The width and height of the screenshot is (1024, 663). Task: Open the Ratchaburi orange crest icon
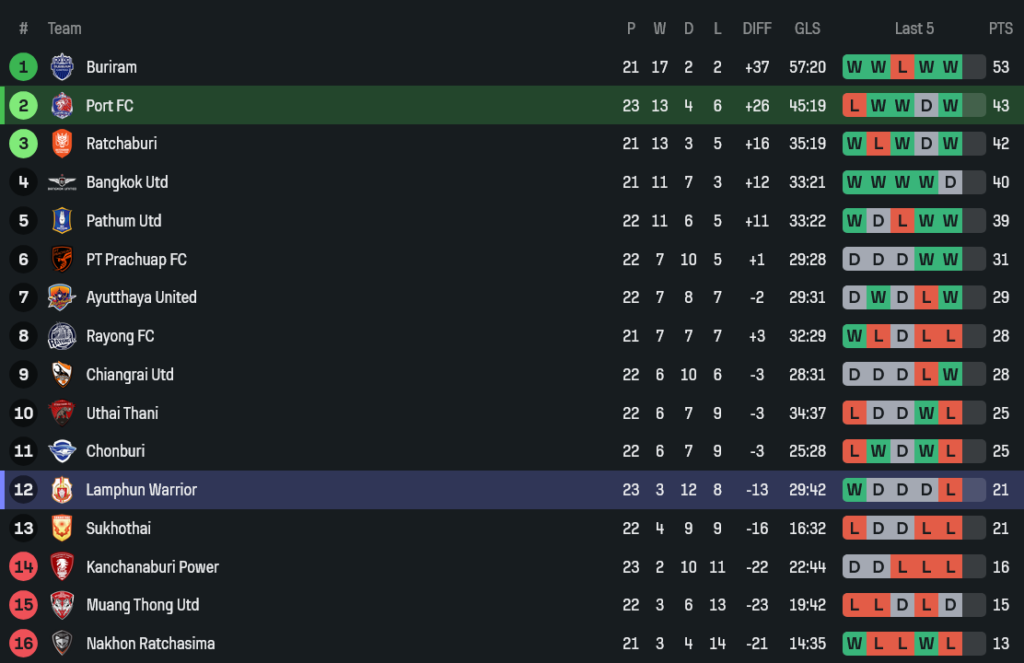point(62,144)
